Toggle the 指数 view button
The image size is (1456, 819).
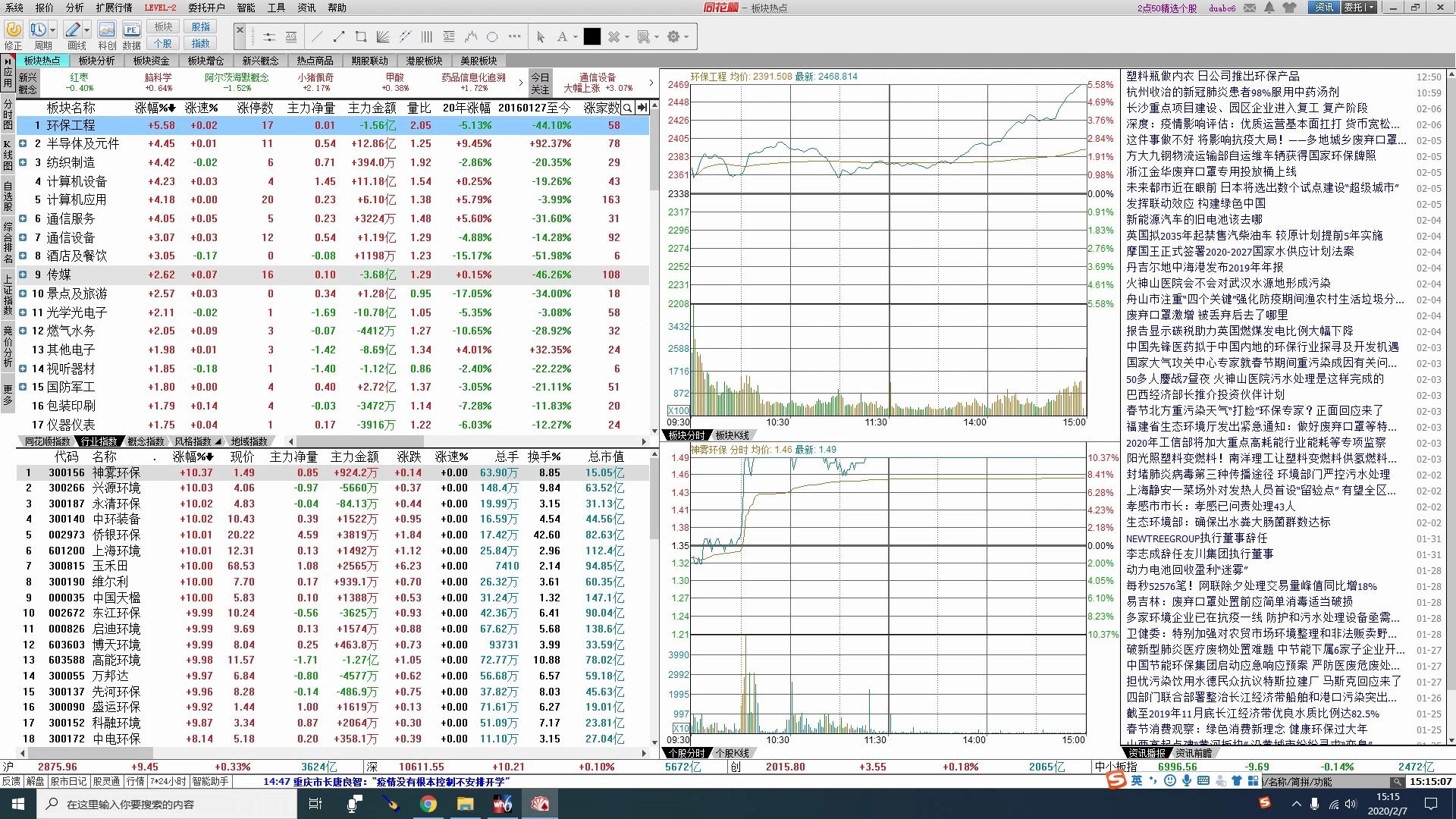click(x=201, y=43)
